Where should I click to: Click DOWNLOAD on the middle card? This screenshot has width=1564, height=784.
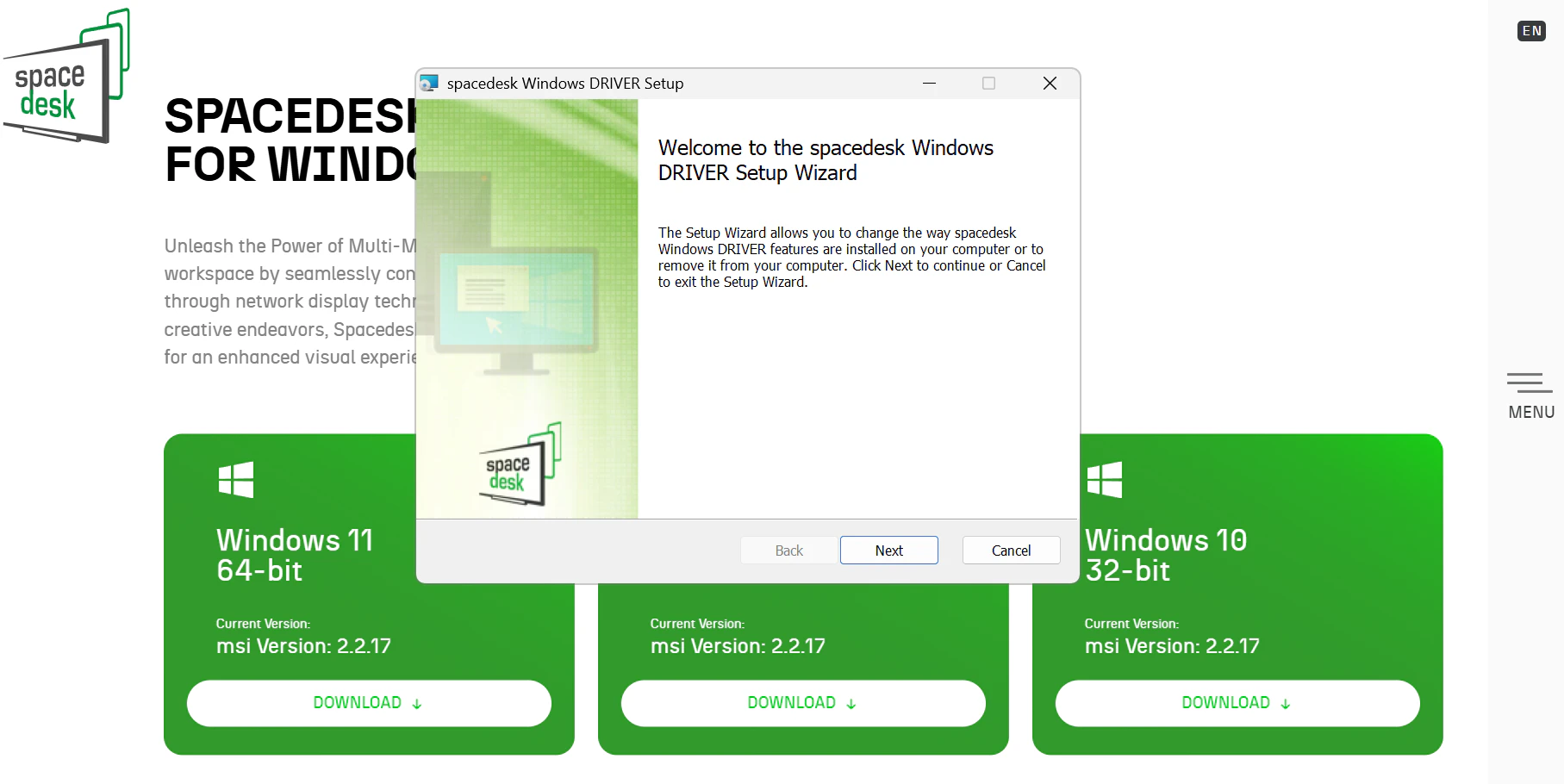tap(803, 703)
